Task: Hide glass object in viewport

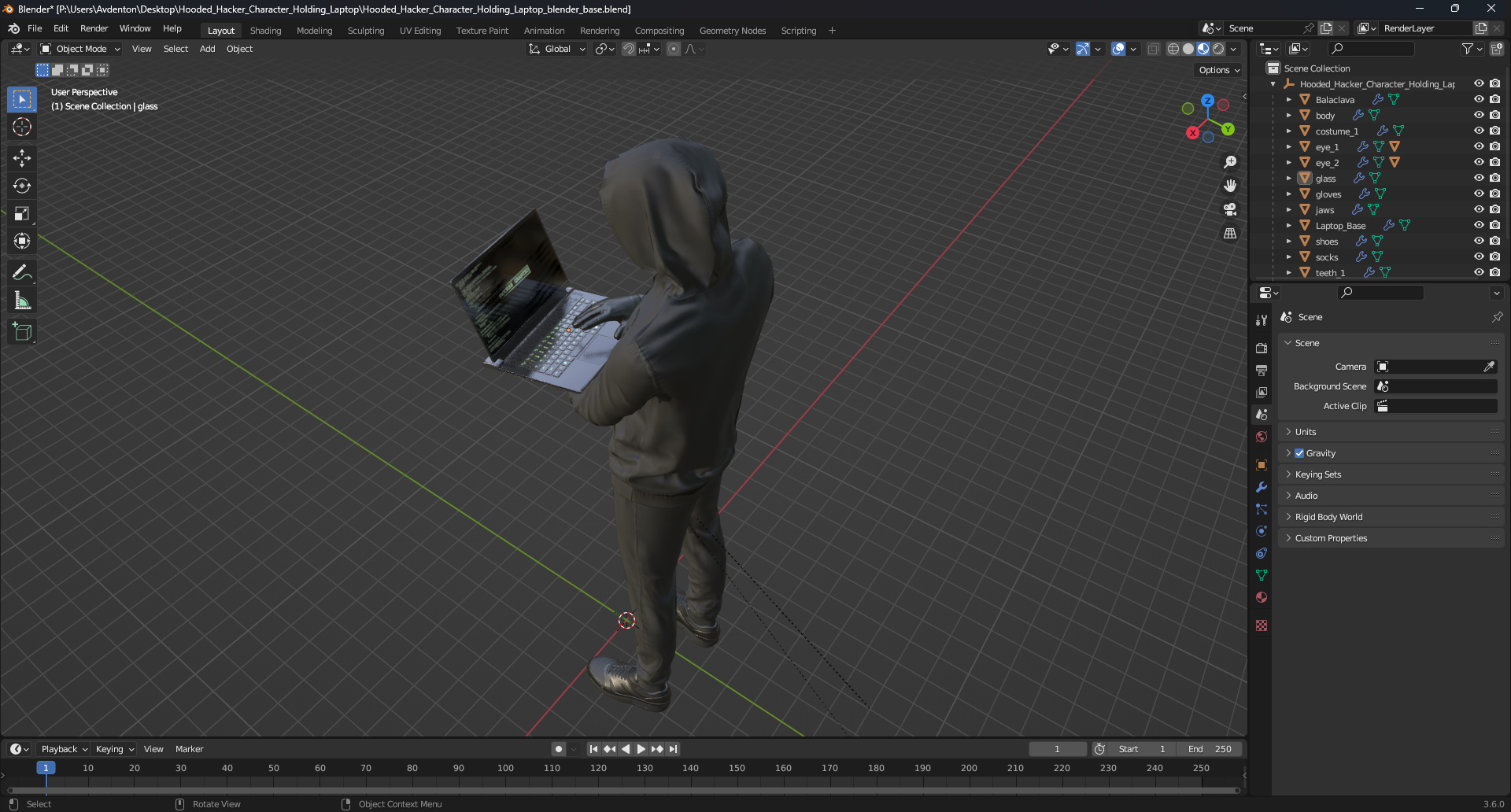Action: pos(1479,178)
